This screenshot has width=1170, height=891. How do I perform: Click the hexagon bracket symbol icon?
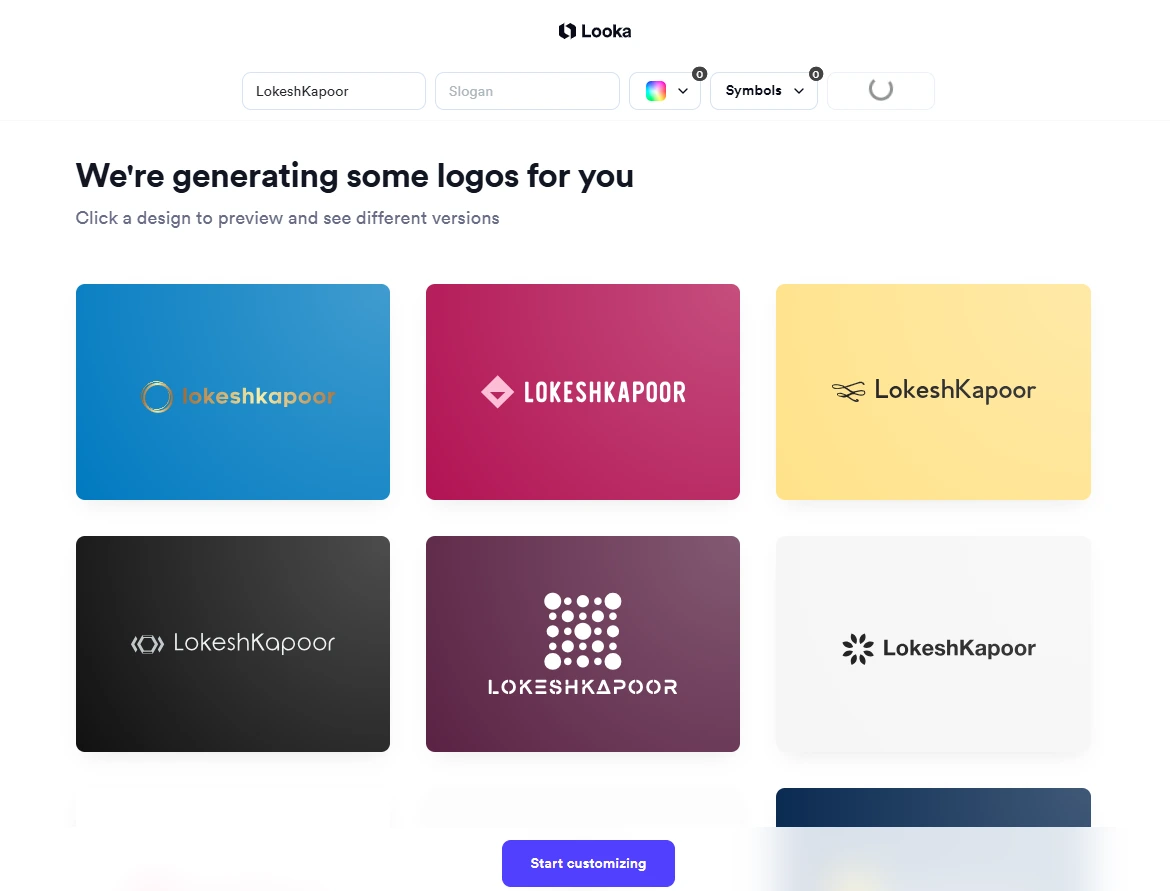(x=148, y=644)
